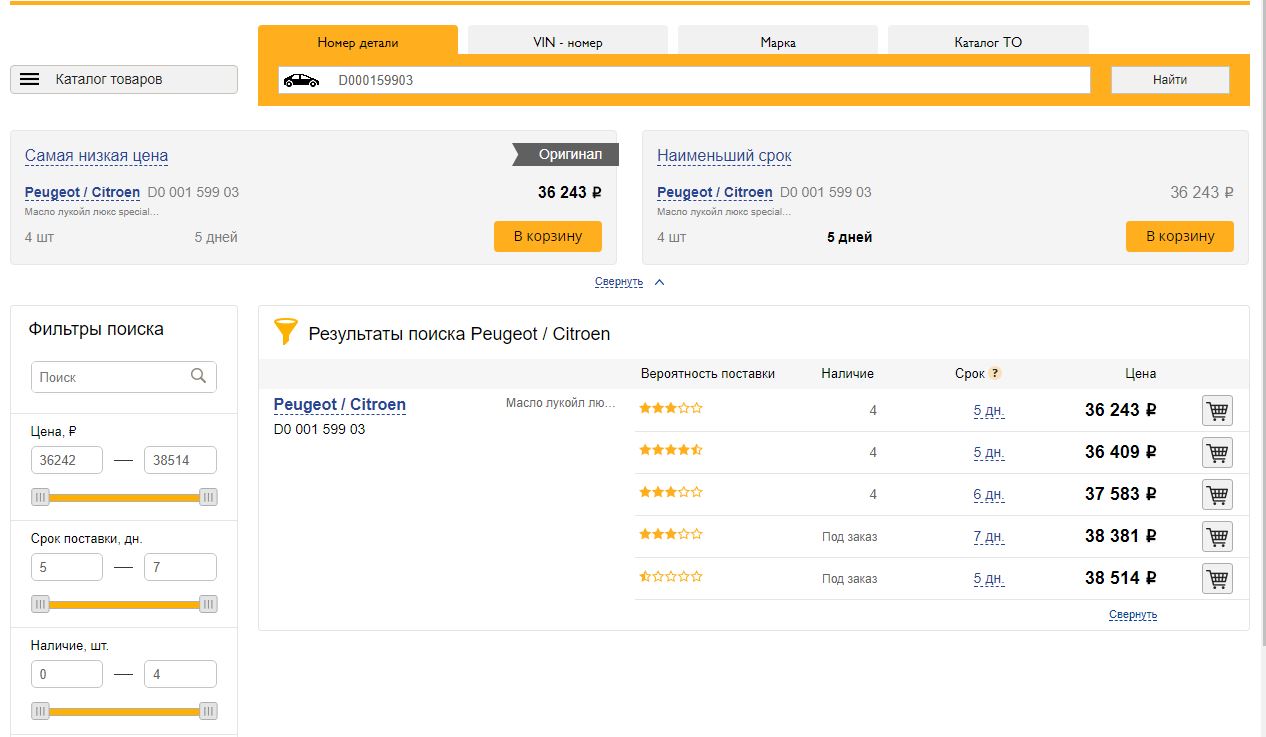Add the 37 583 ₽ offer to cart
1266x737 pixels.
point(1217,494)
